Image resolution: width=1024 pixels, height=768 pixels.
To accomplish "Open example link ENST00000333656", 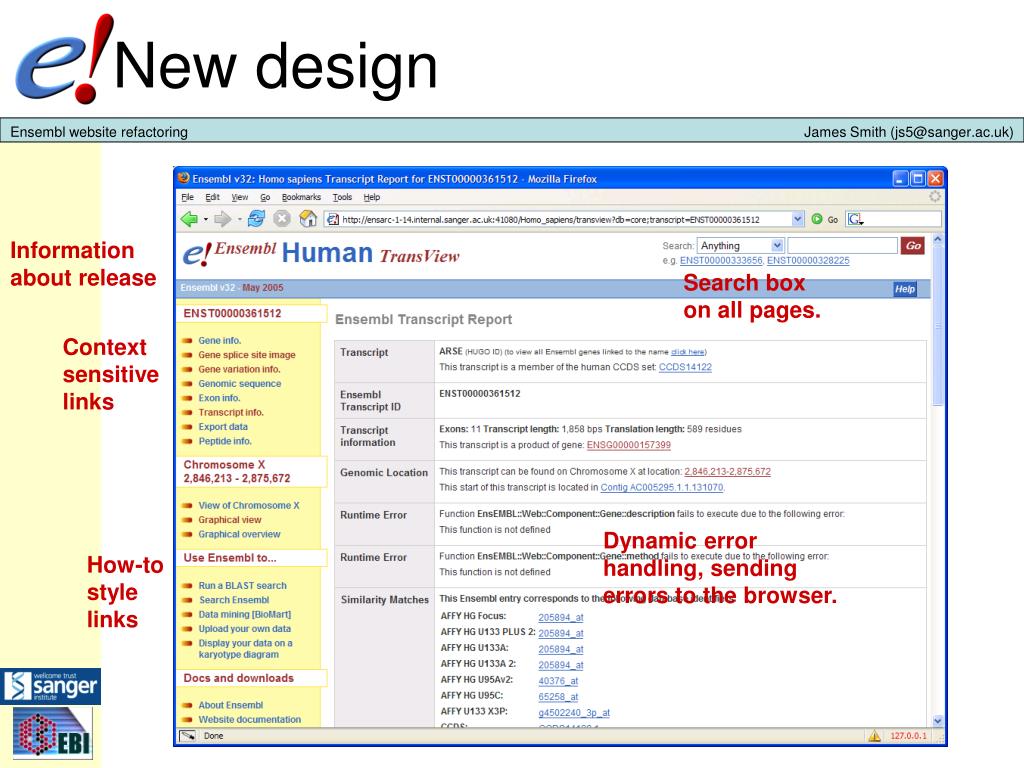I will 721,261.
